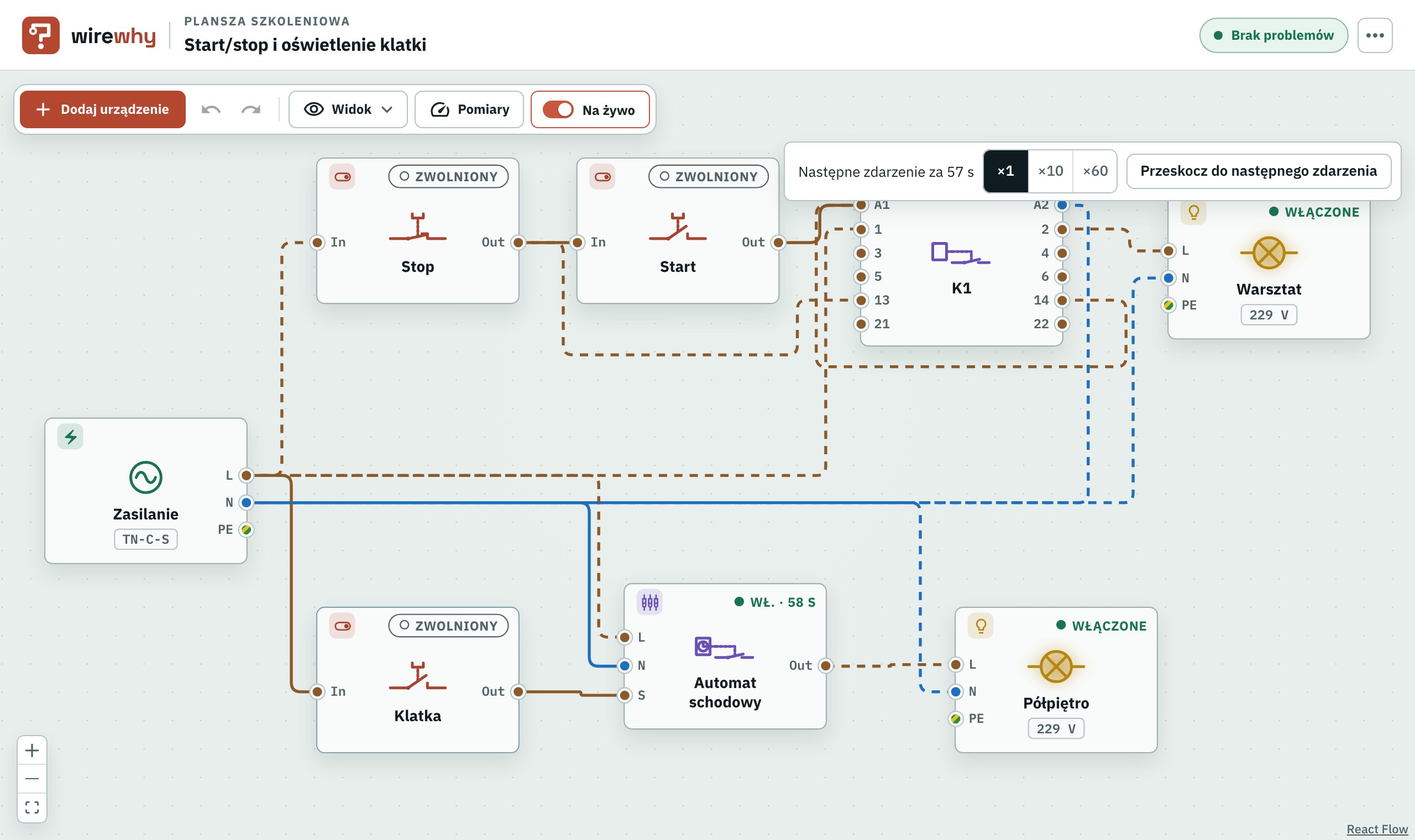Click the Zasilanie L terminal

(x=246, y=475)
